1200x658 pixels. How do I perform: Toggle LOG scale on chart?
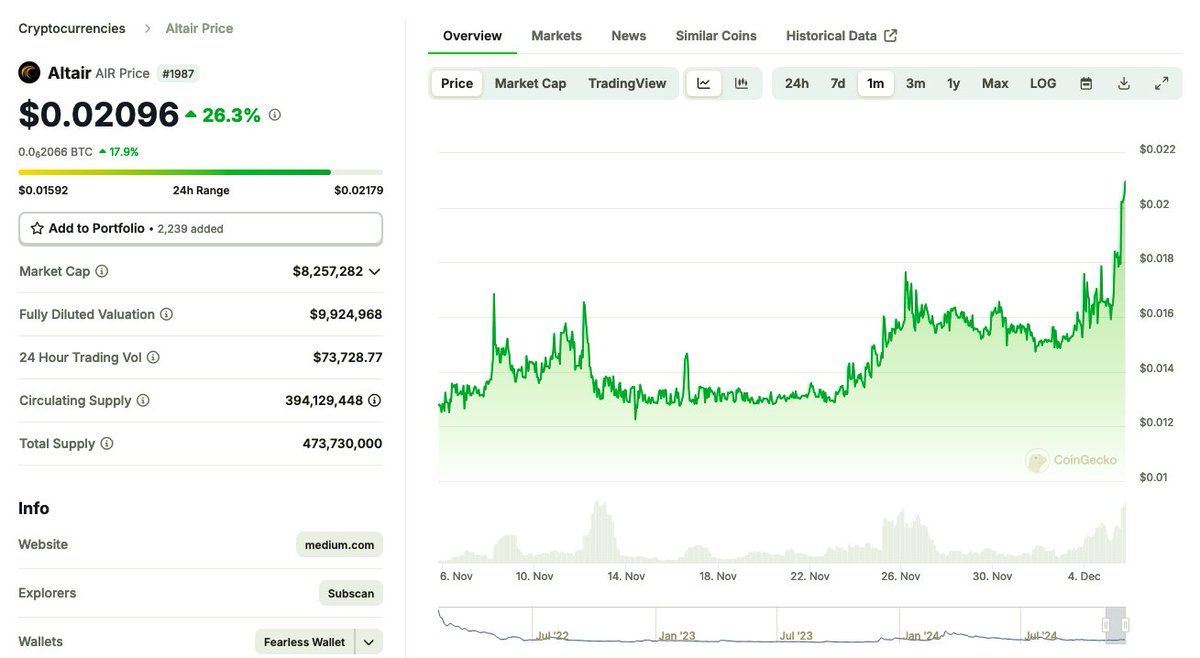(1043, 84)
